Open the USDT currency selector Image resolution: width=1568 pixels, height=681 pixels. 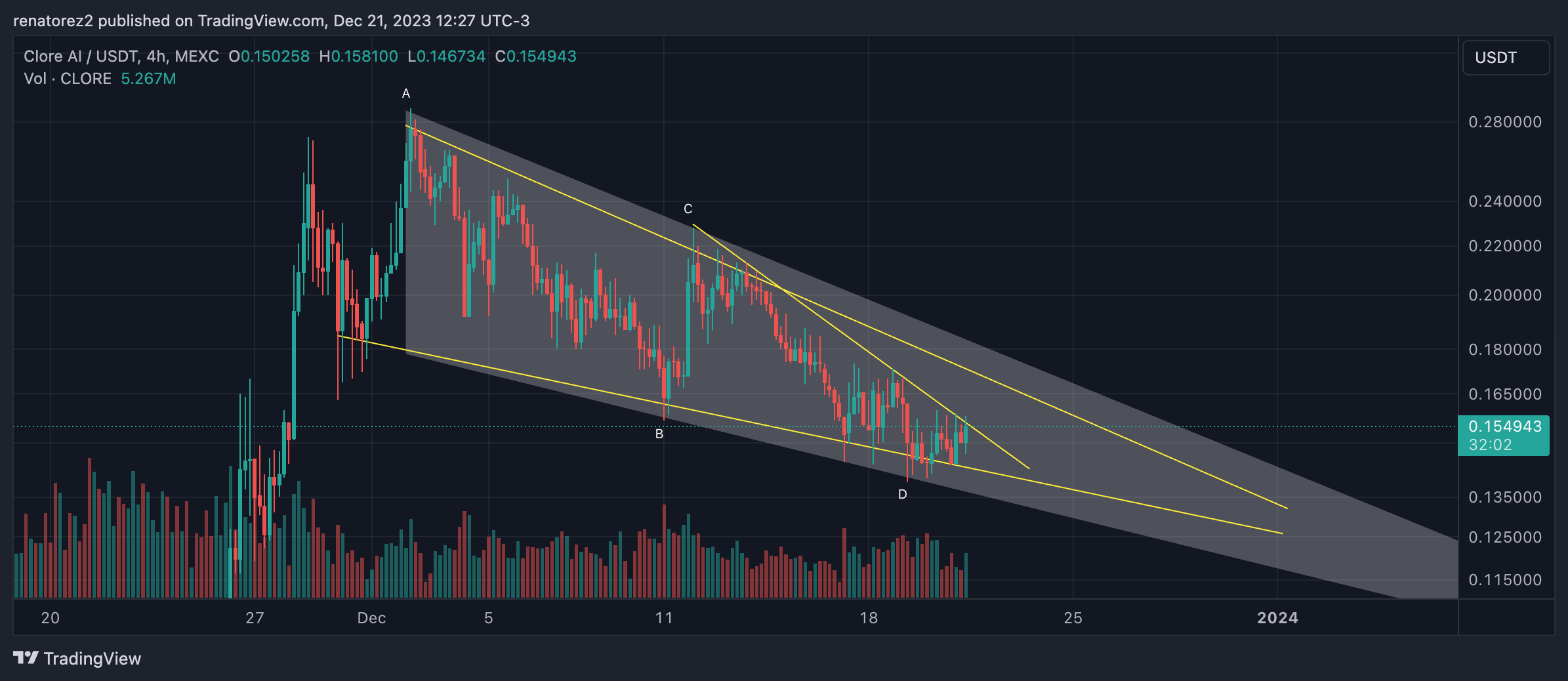[x=1506, y=58]
